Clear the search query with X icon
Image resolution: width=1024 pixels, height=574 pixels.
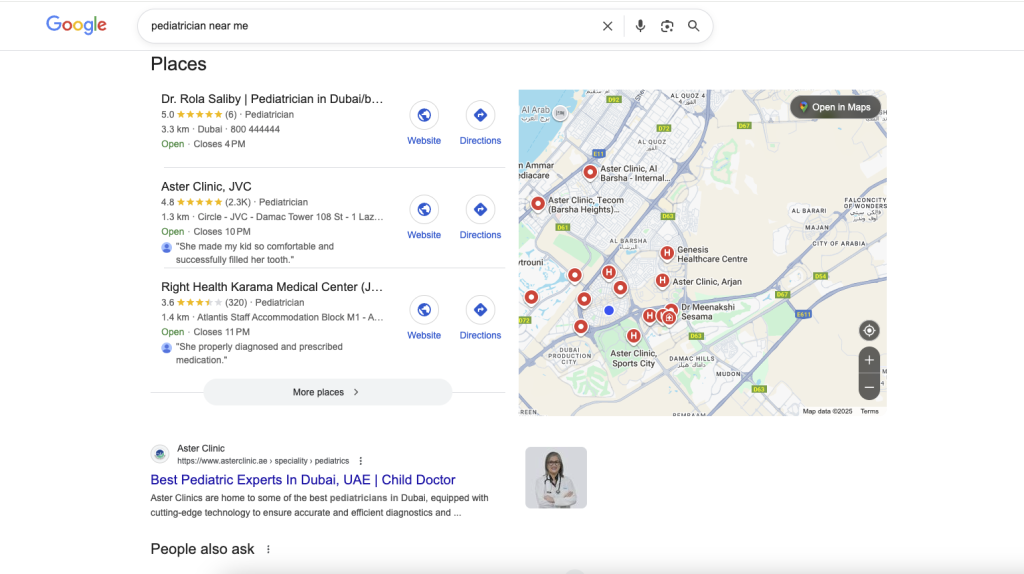607,26
